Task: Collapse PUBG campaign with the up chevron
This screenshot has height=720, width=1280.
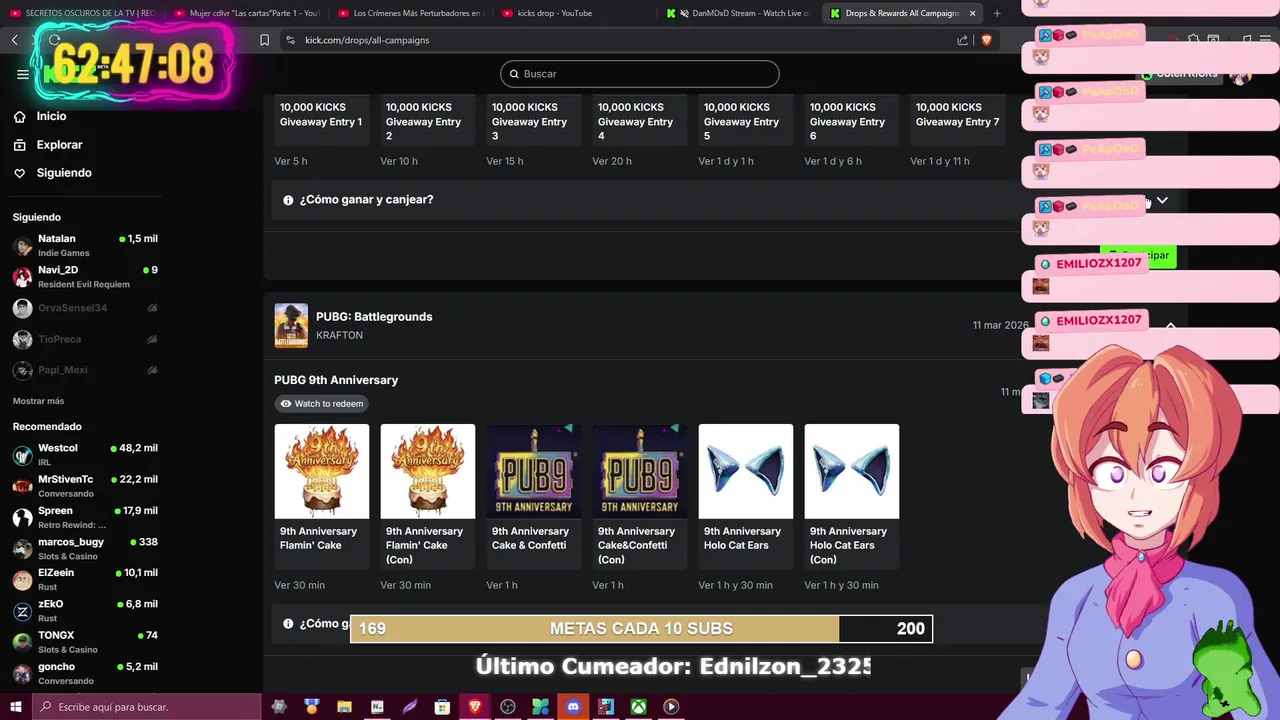Action: (x=1170, y=325)
